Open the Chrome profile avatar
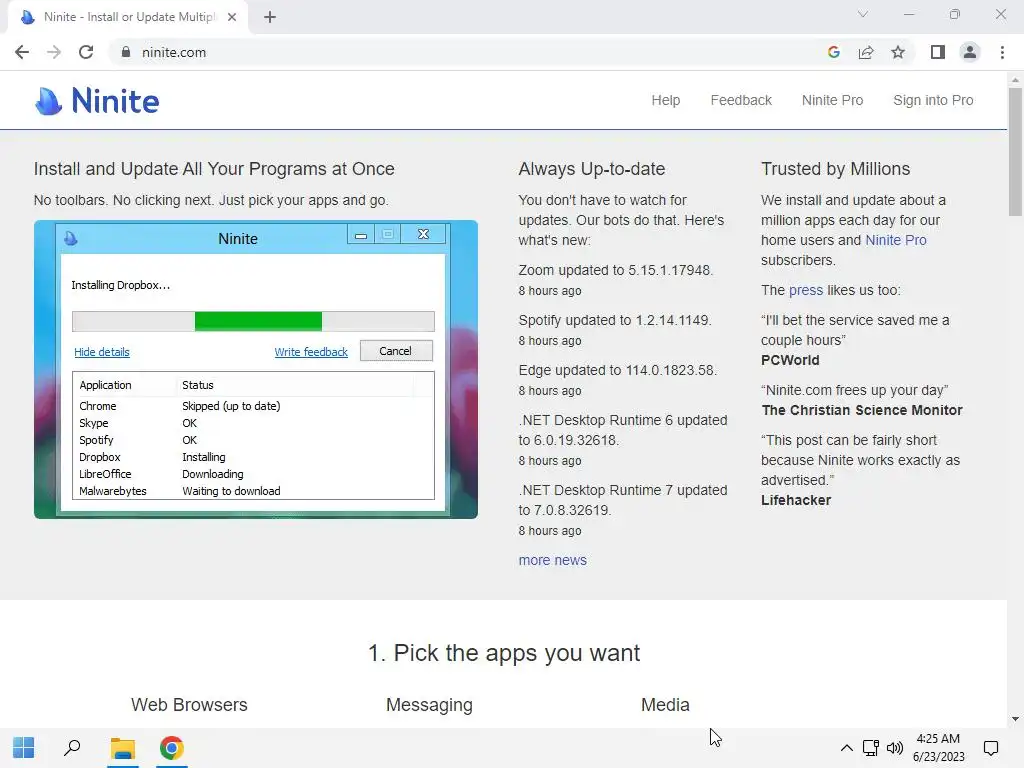1024x768 pixels. (970, 52)
